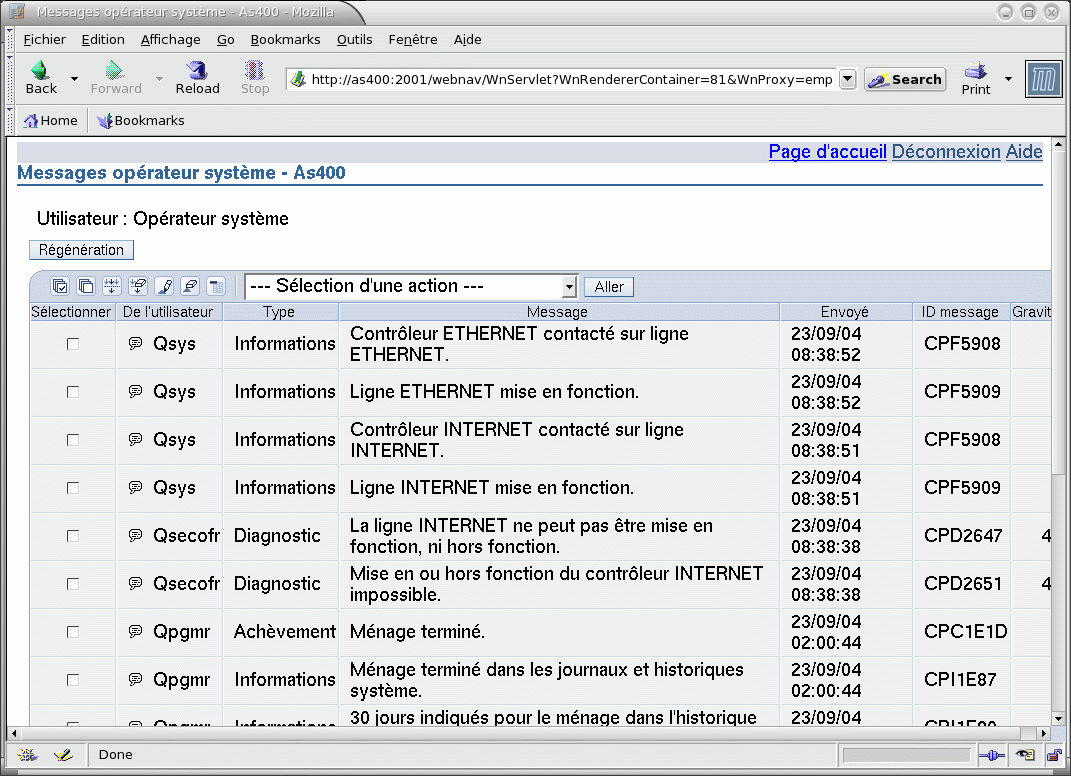Viewport: 1071px width, 776px height.
Task: Click the ID message column header
Action: [960, 312]
